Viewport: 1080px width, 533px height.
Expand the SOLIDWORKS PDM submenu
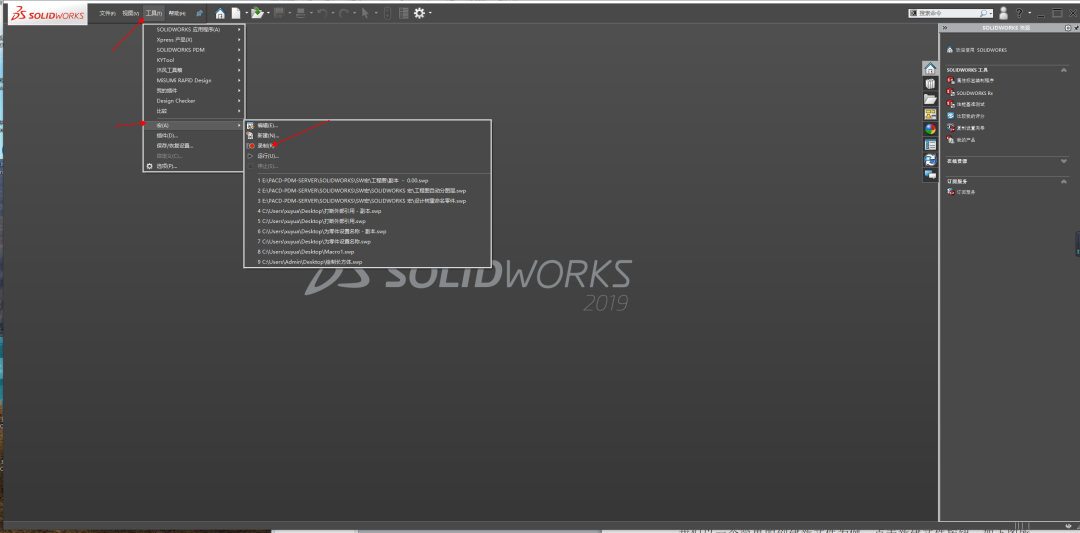point(194,50)
